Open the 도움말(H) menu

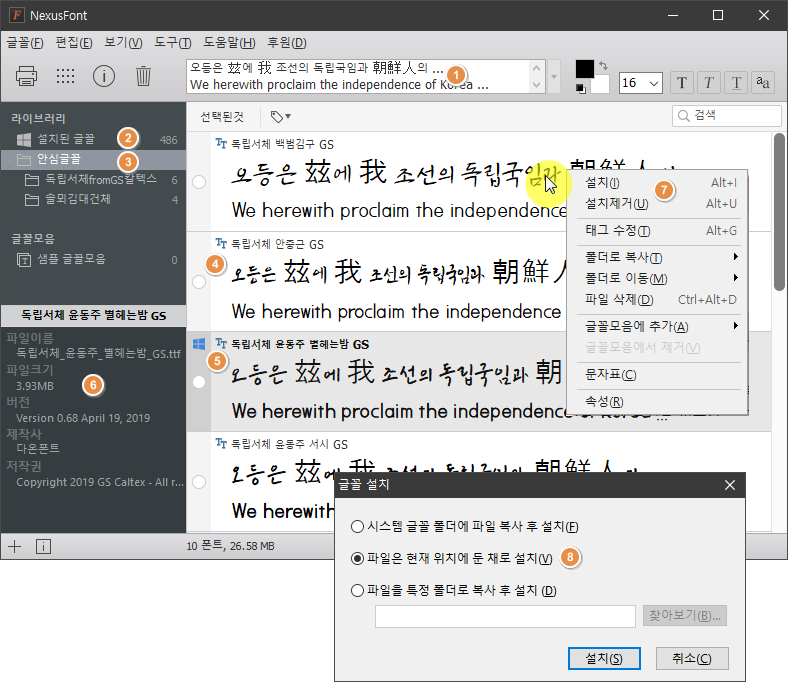tap(229, 43)
